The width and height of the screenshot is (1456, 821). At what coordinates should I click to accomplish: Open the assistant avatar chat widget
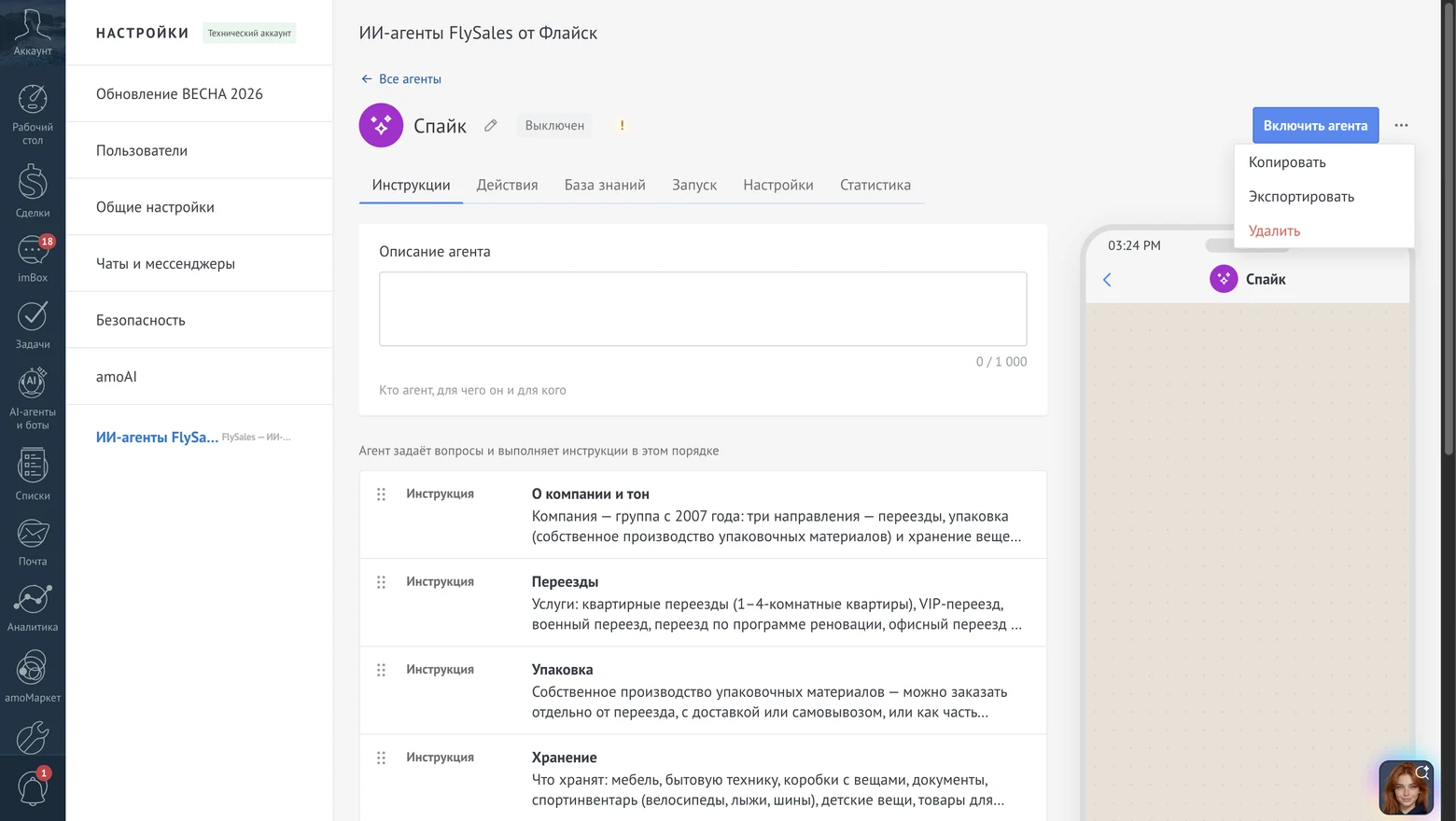(1406, 787)
